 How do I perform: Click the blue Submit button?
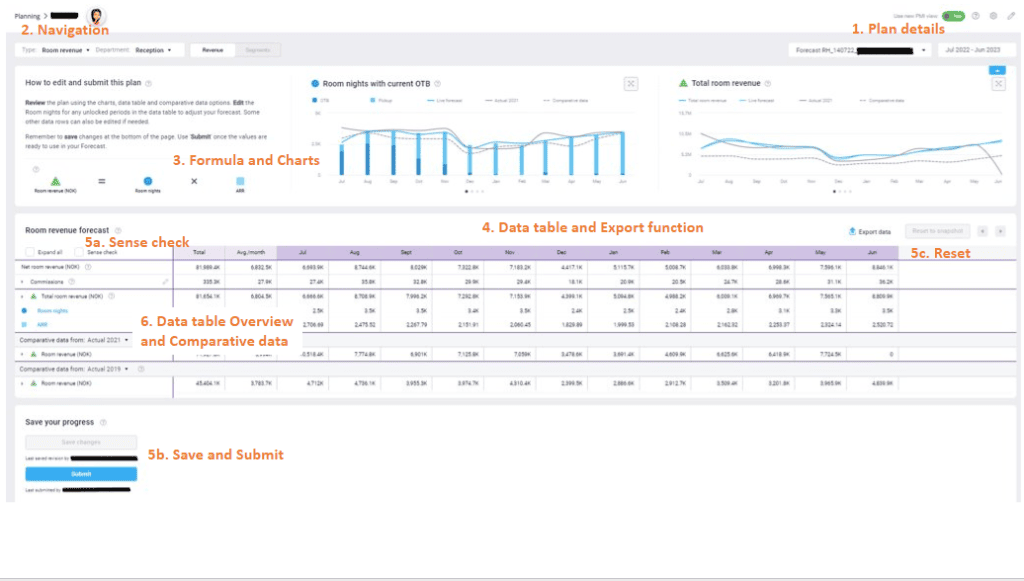pyautogui.click(x=81, y=474)
